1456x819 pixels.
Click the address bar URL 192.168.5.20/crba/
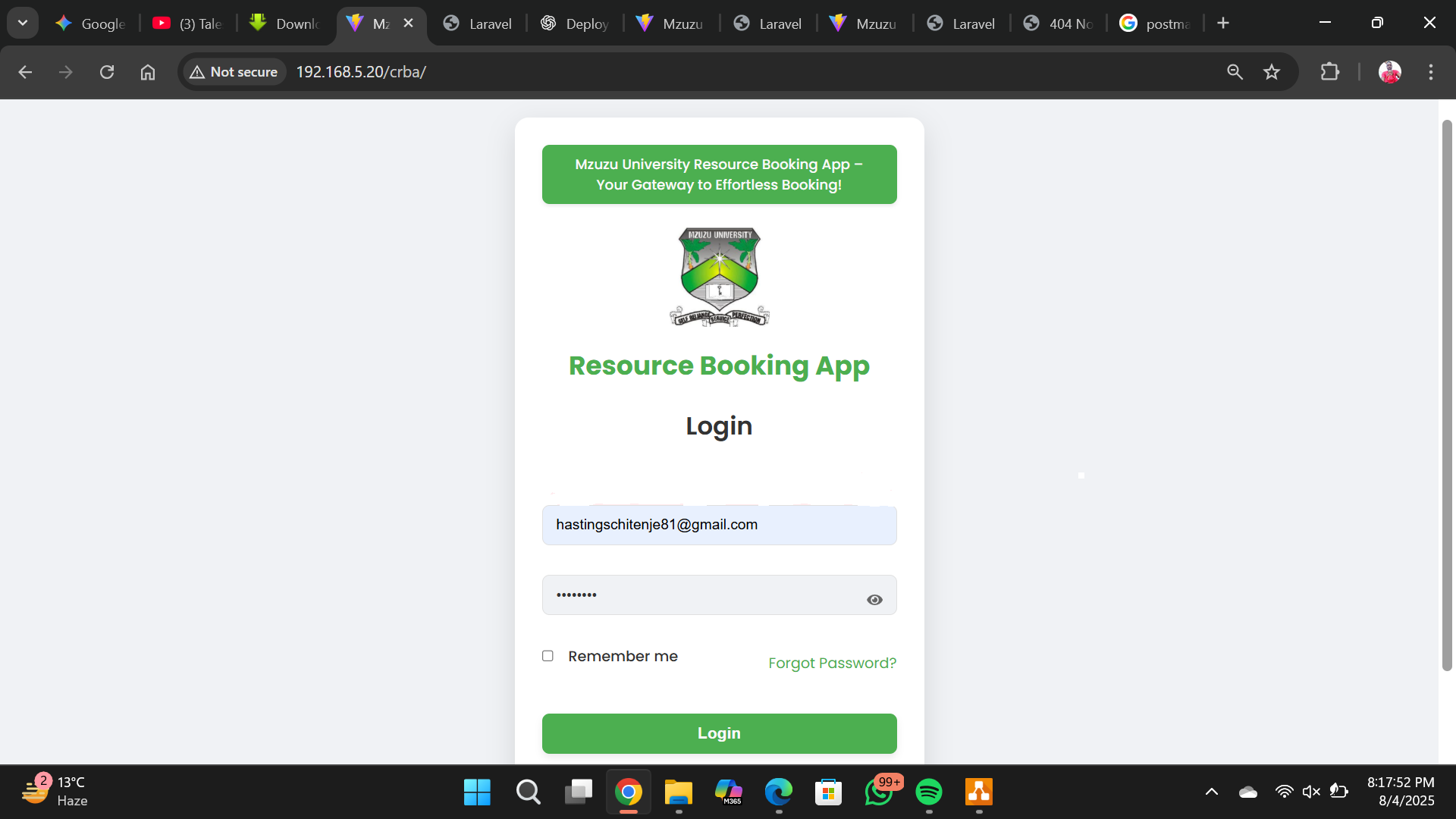tap(361, 72)
